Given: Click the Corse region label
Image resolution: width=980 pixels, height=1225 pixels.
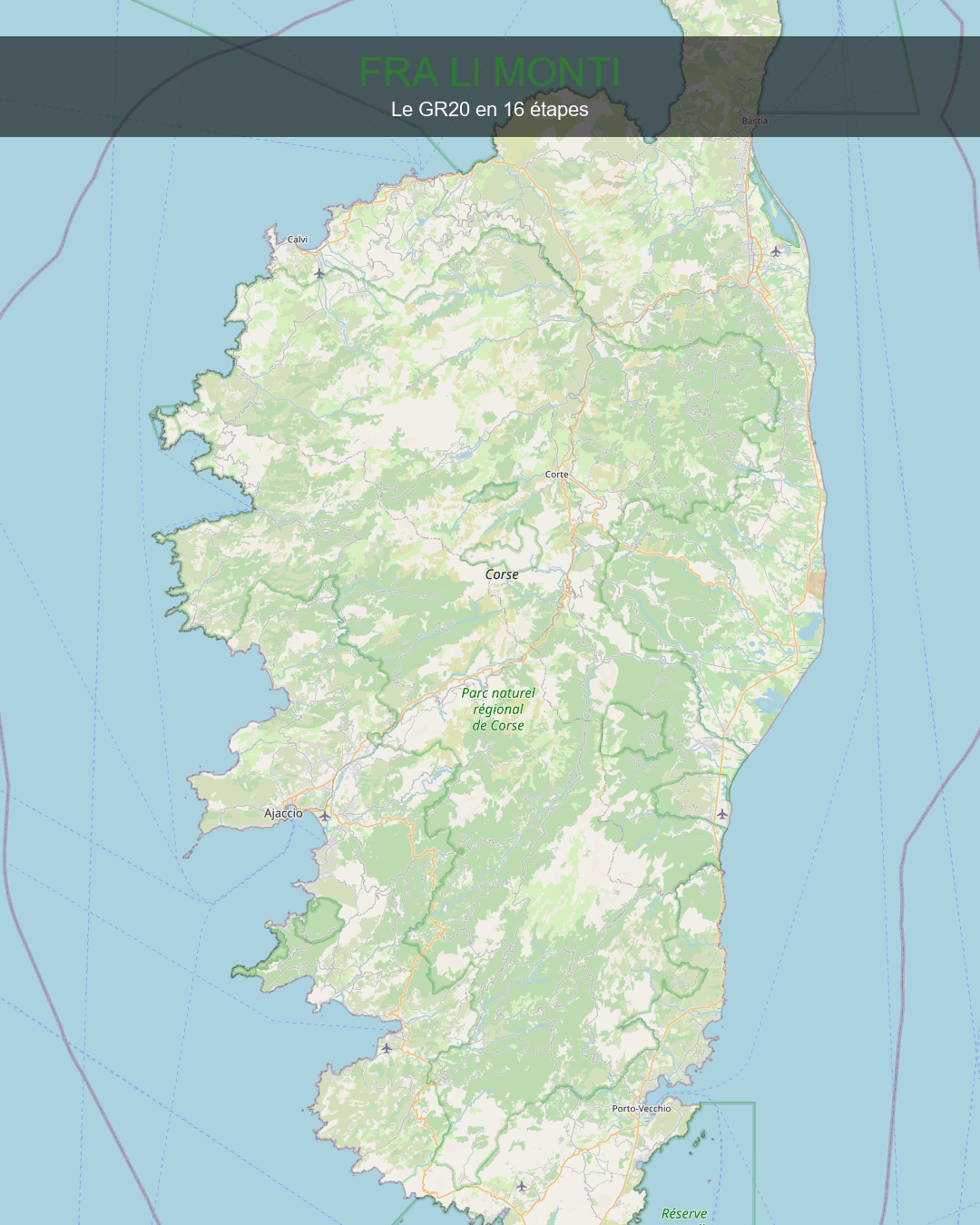Looking at the screenshot, I should (502, 574).
